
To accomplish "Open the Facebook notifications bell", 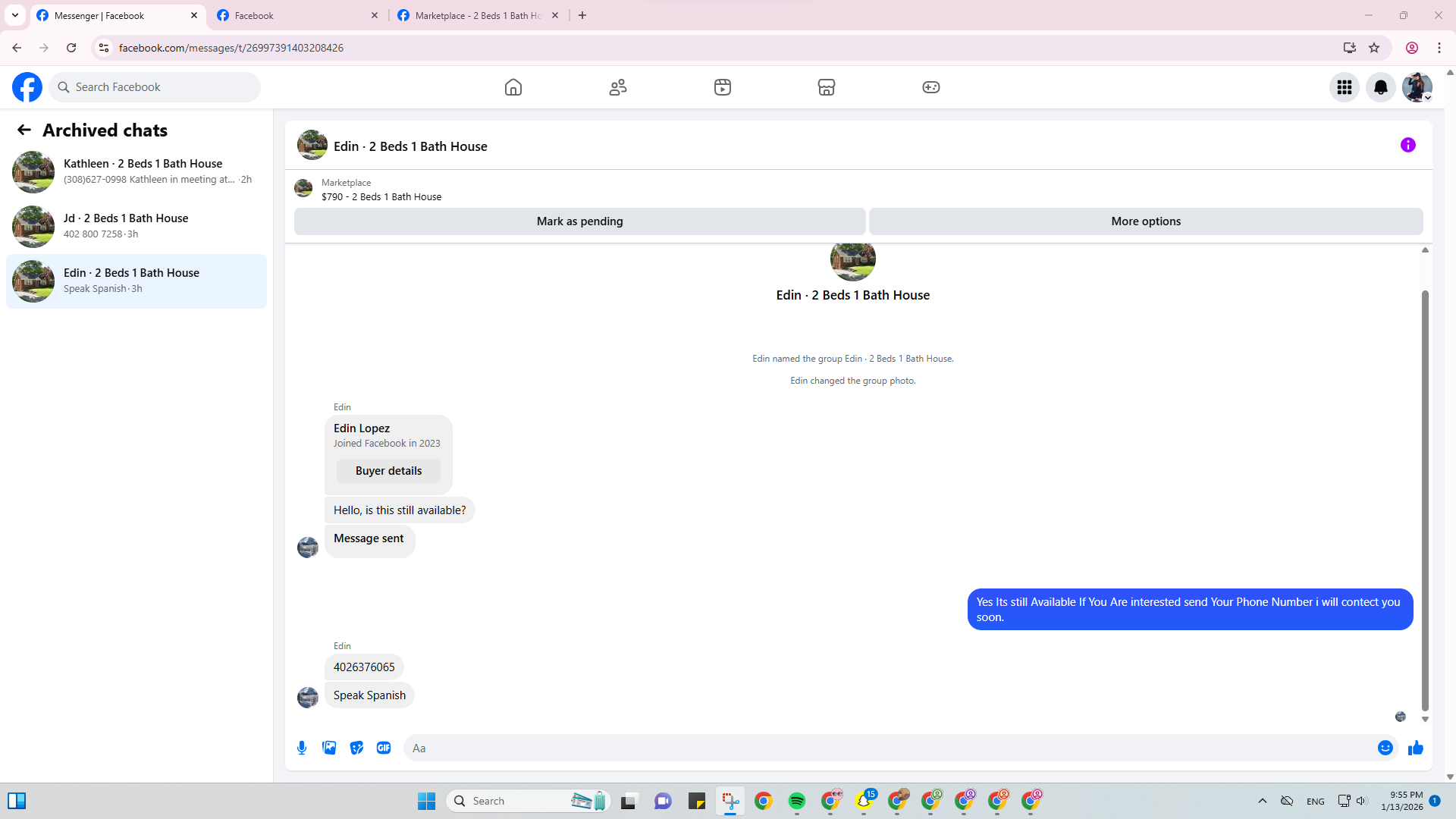I will (1380, 87).
